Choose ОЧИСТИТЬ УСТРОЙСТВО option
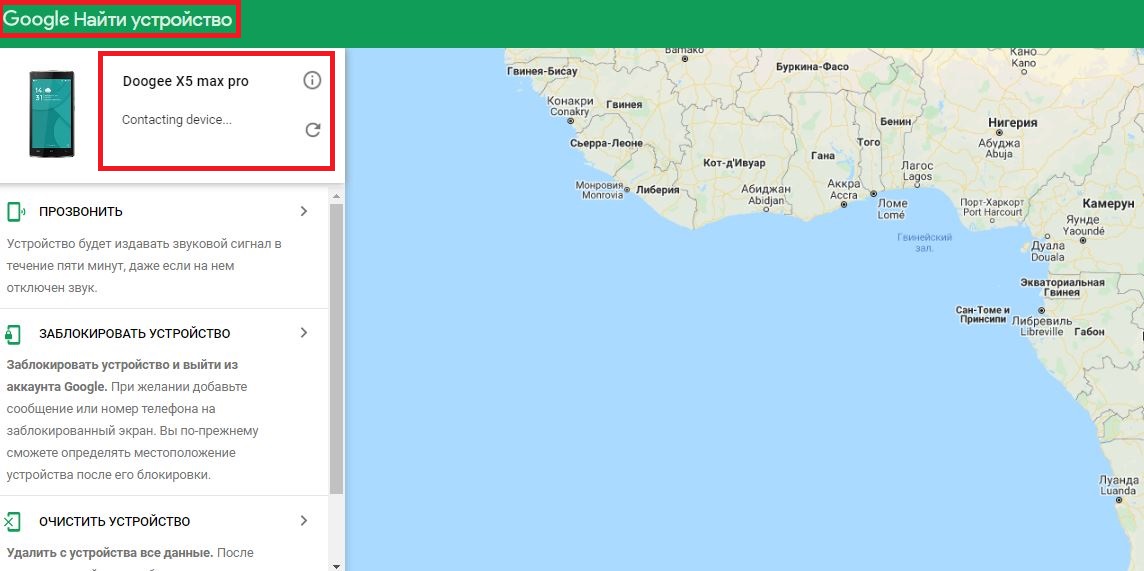Screen dimensions: 1144x571 pyautogui.click(x=114, y=522)
